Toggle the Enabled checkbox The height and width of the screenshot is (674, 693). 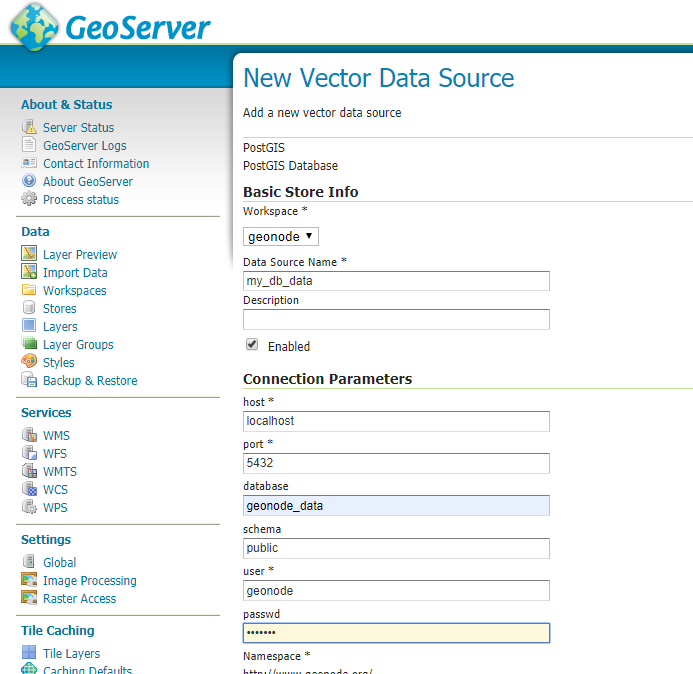coord(252,344)
